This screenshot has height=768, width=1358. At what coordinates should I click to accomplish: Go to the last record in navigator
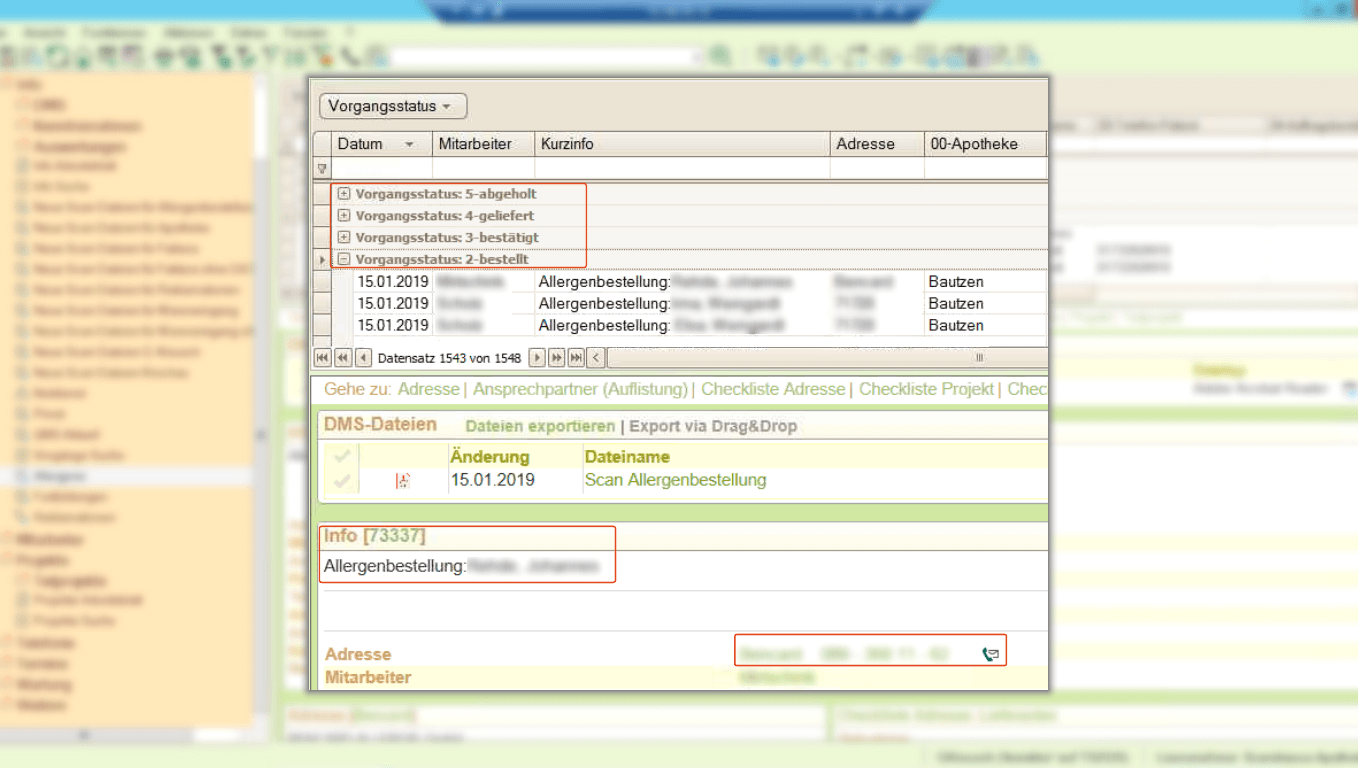576,357
